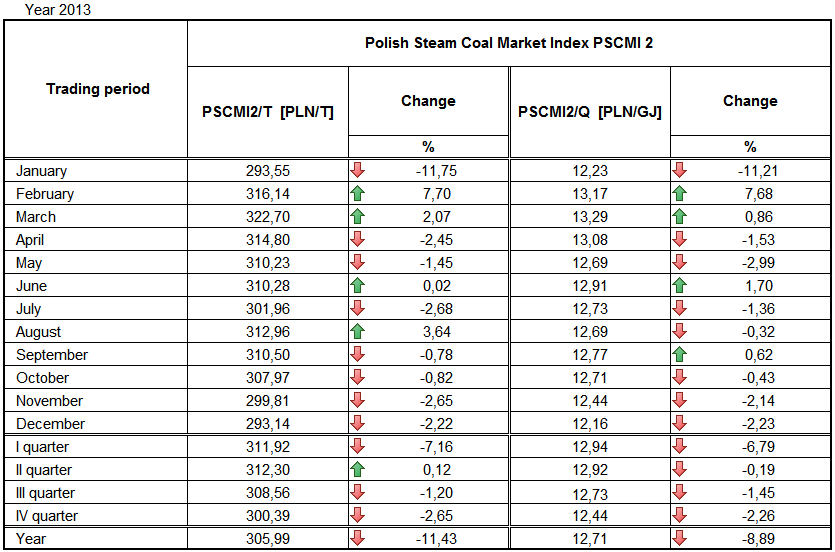Select the value 322,70 for March
The image size is (835, 552).
coord(268,217)
